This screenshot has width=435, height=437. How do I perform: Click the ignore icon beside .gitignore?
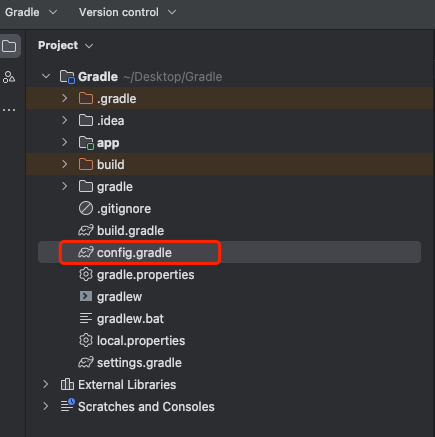coord(86,208)
